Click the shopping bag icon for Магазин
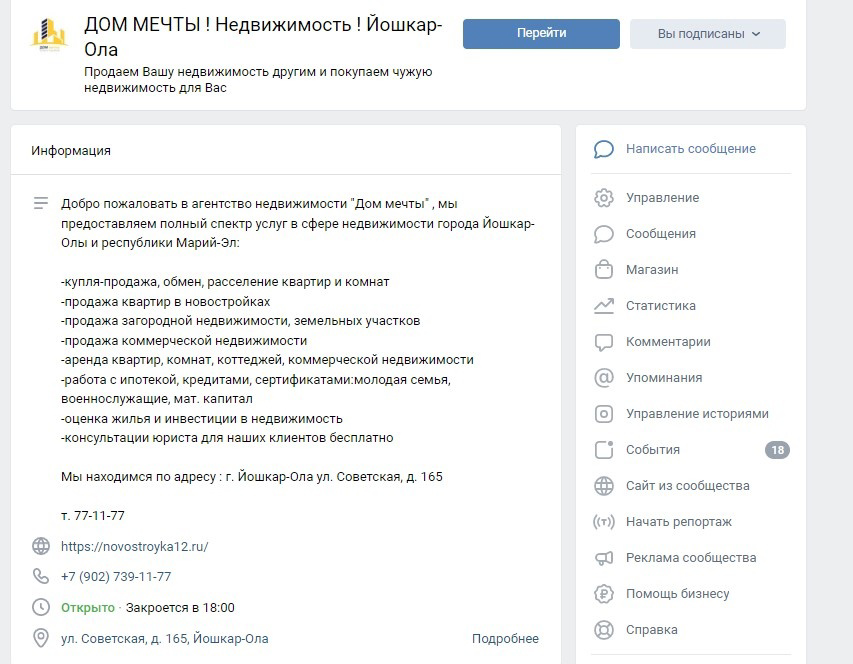This screenshot has width=853, height=664. 603,270
